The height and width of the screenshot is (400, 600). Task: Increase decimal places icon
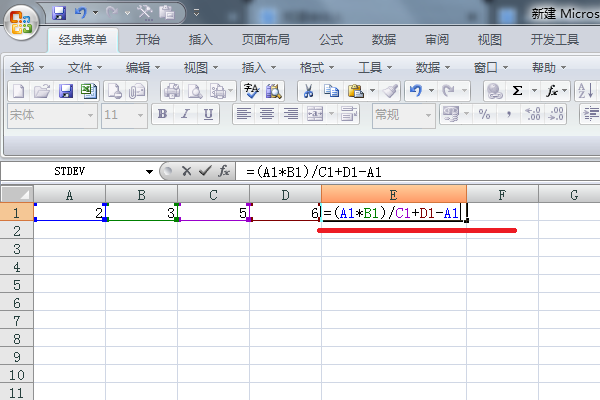[532, 114]
